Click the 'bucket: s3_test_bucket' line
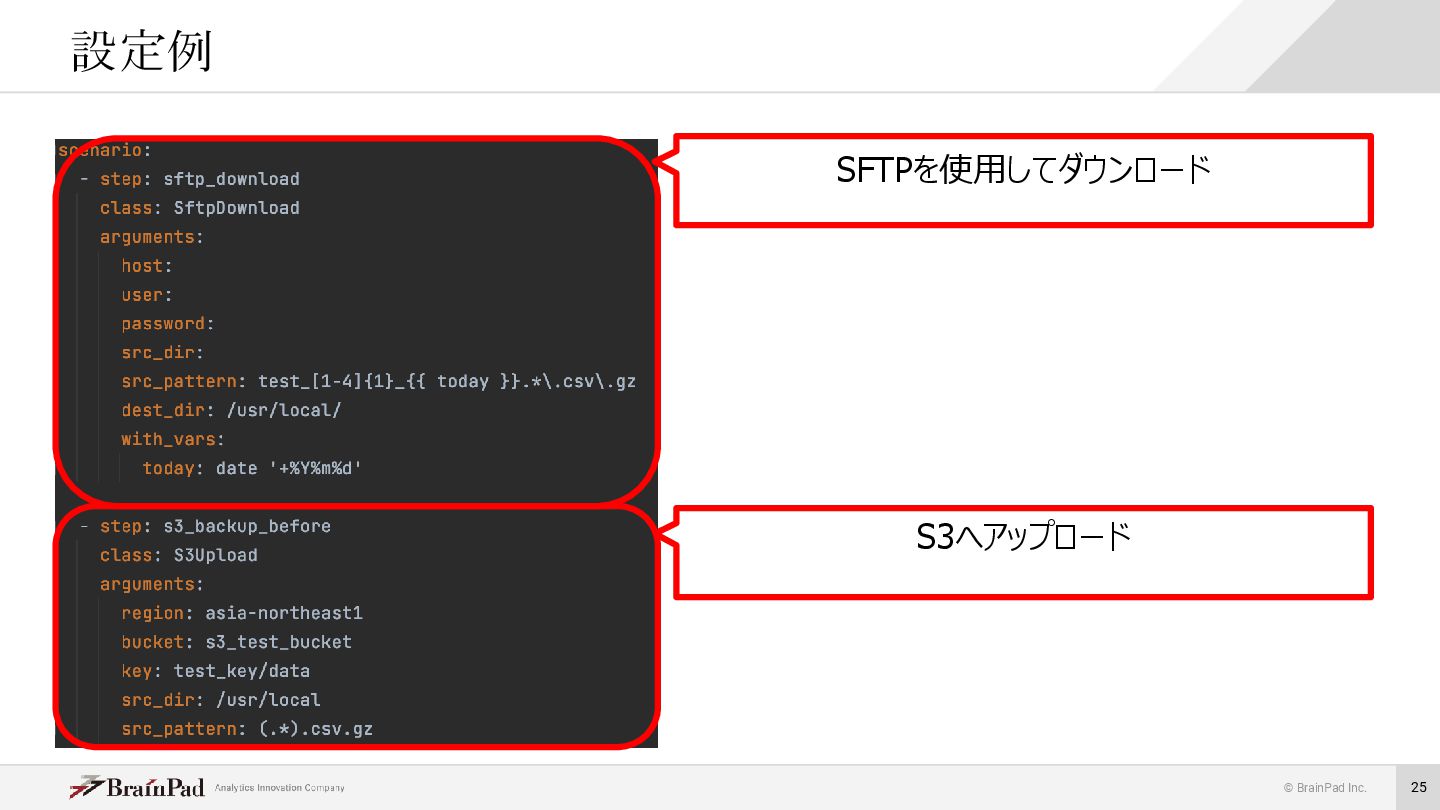1440x810 pixels. pos(236,642)
